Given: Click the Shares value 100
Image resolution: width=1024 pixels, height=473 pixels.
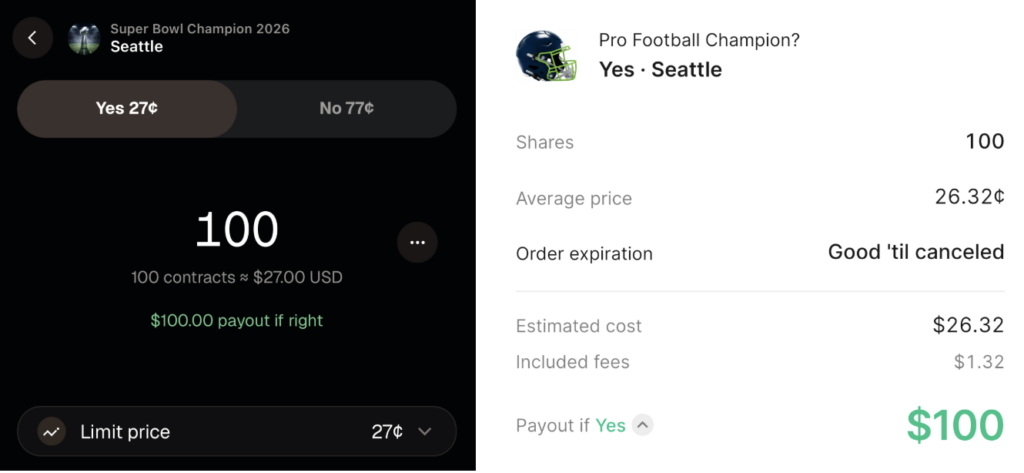Looking at the screenshot, I should [984, 141].
